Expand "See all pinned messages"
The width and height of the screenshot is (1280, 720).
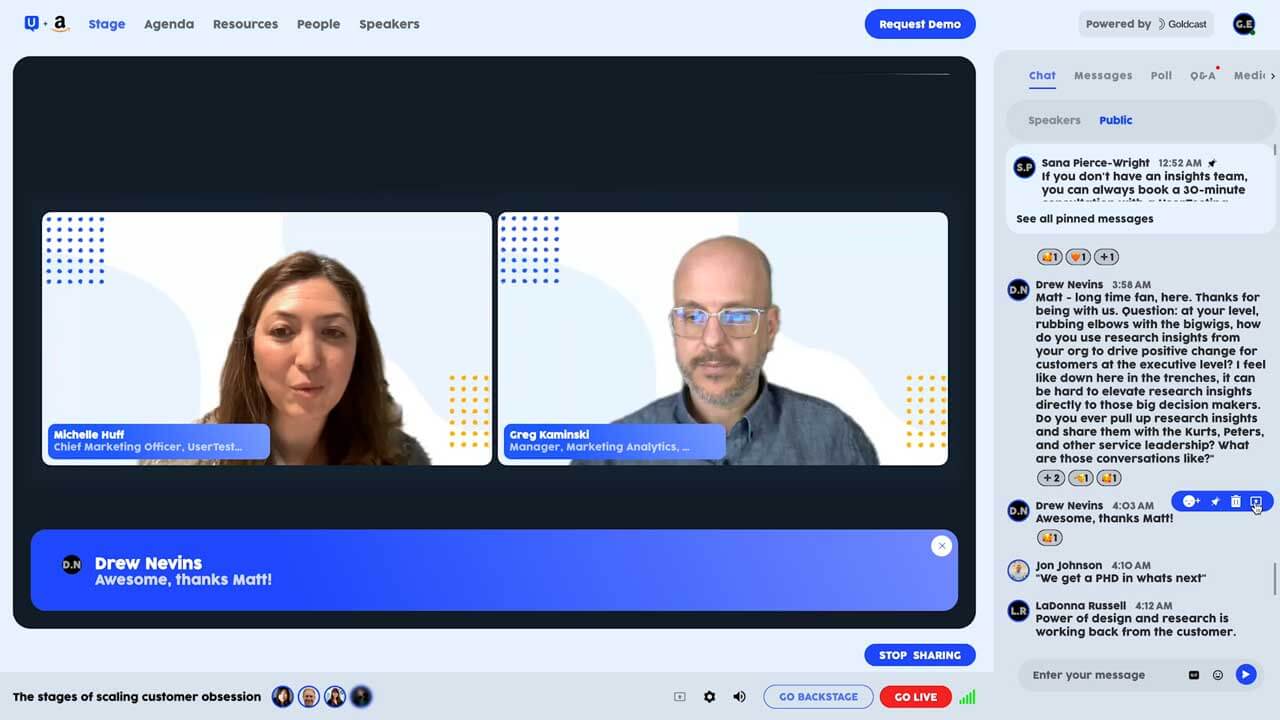click(x=1084, y=219)
